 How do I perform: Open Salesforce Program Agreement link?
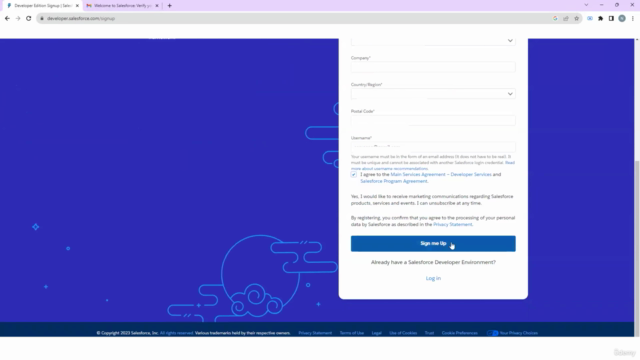(x=393, y=181)
